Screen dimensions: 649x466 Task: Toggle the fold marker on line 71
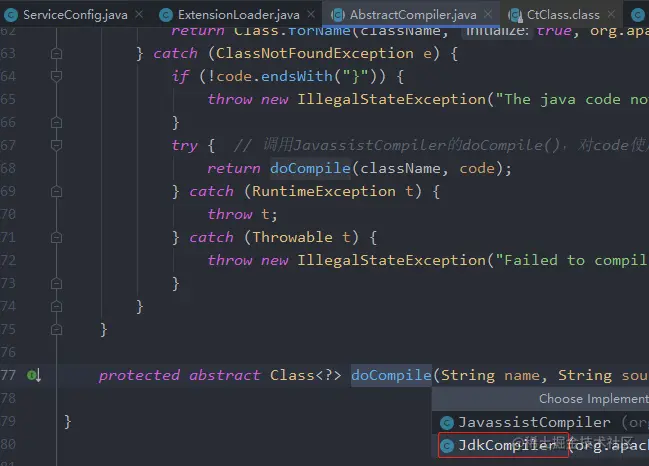56,237
